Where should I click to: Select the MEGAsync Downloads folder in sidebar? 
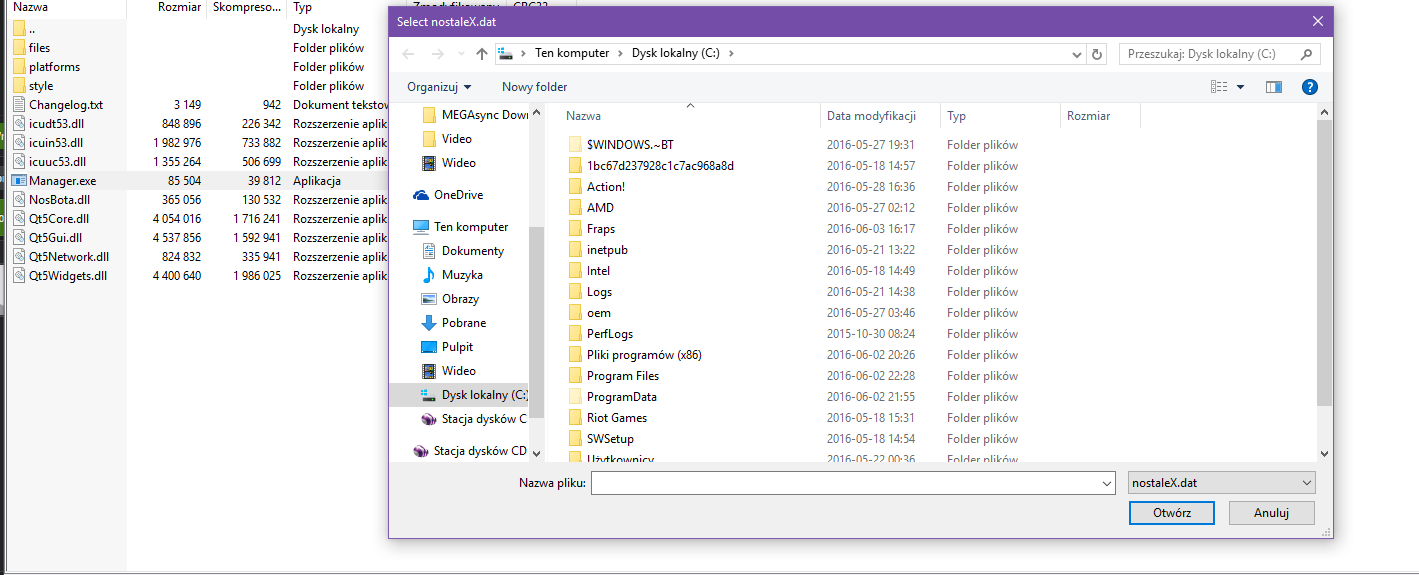474,115
